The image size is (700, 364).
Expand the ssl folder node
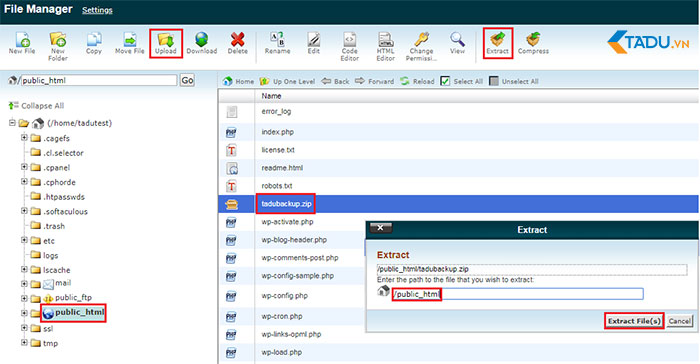click(24, 328)
